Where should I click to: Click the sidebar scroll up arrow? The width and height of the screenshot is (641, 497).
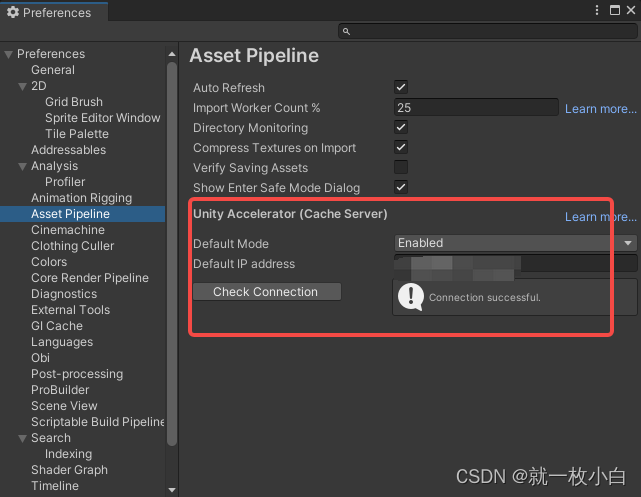pos(172,54)
